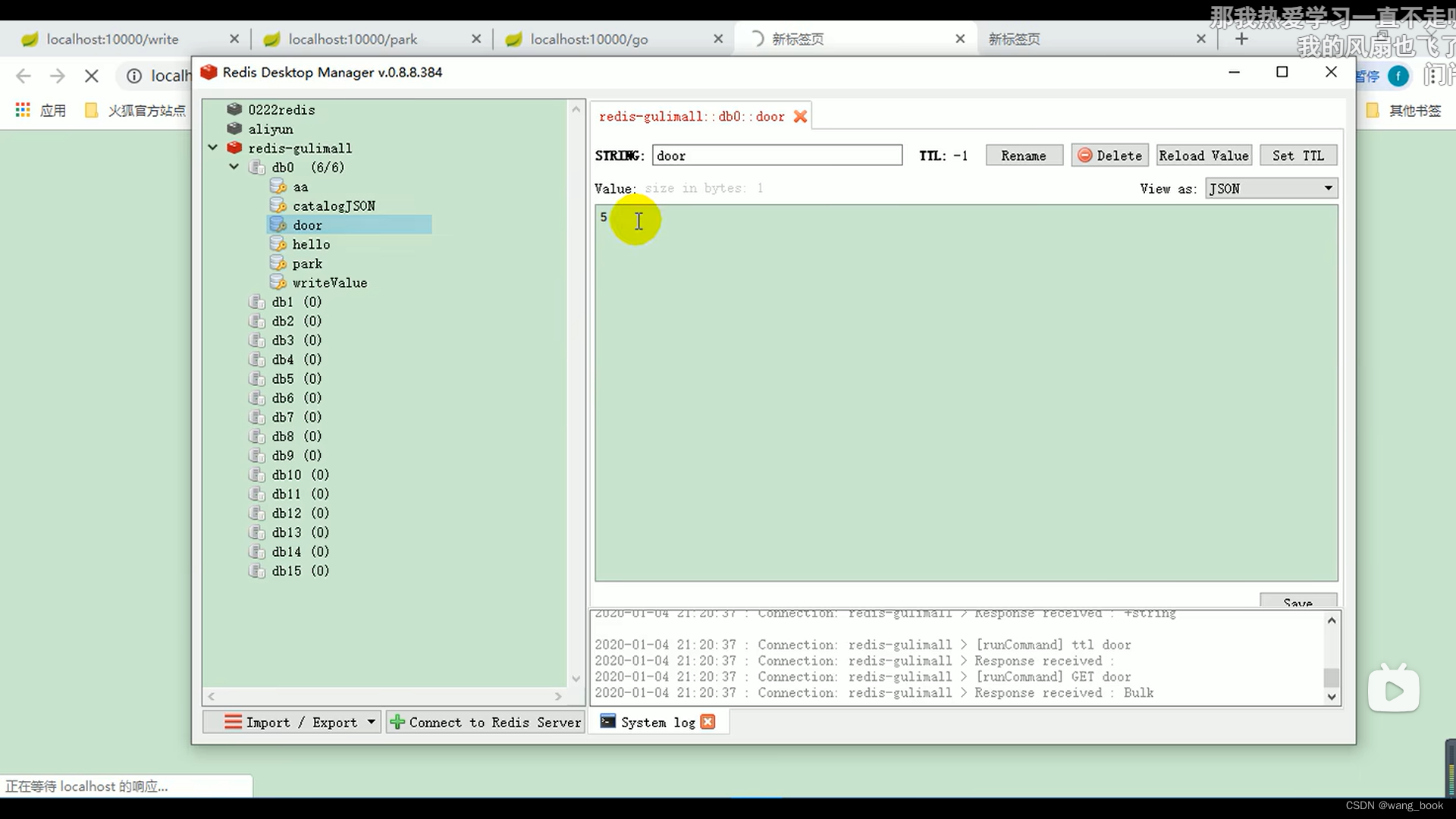Switch to the localhost:10000/write browser tab

(112, 39)
